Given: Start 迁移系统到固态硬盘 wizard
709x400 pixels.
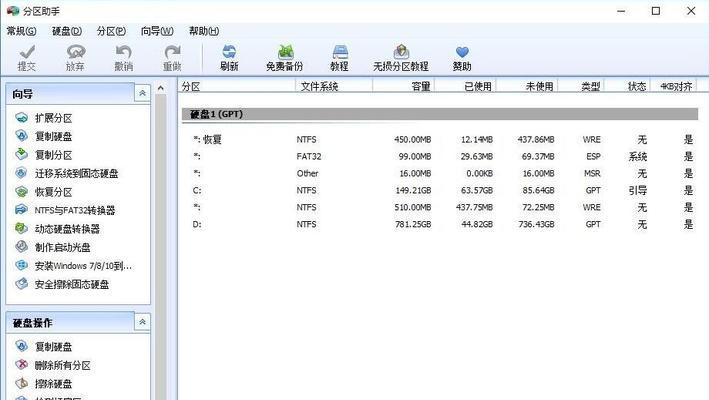Looking at the screenshot, I should click(x=66, y=173).
